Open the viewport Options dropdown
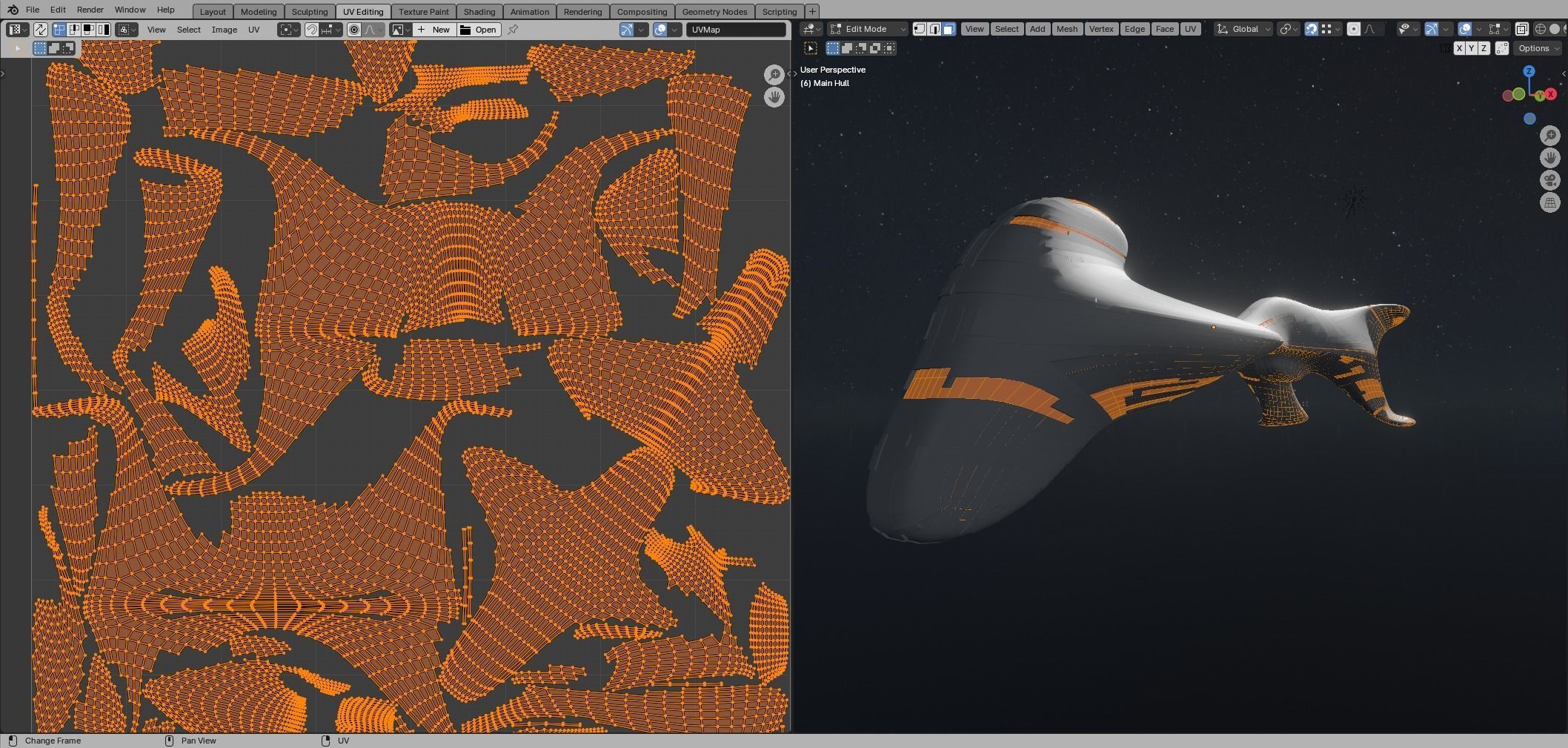1568x748 pixels. point(1539,48)
